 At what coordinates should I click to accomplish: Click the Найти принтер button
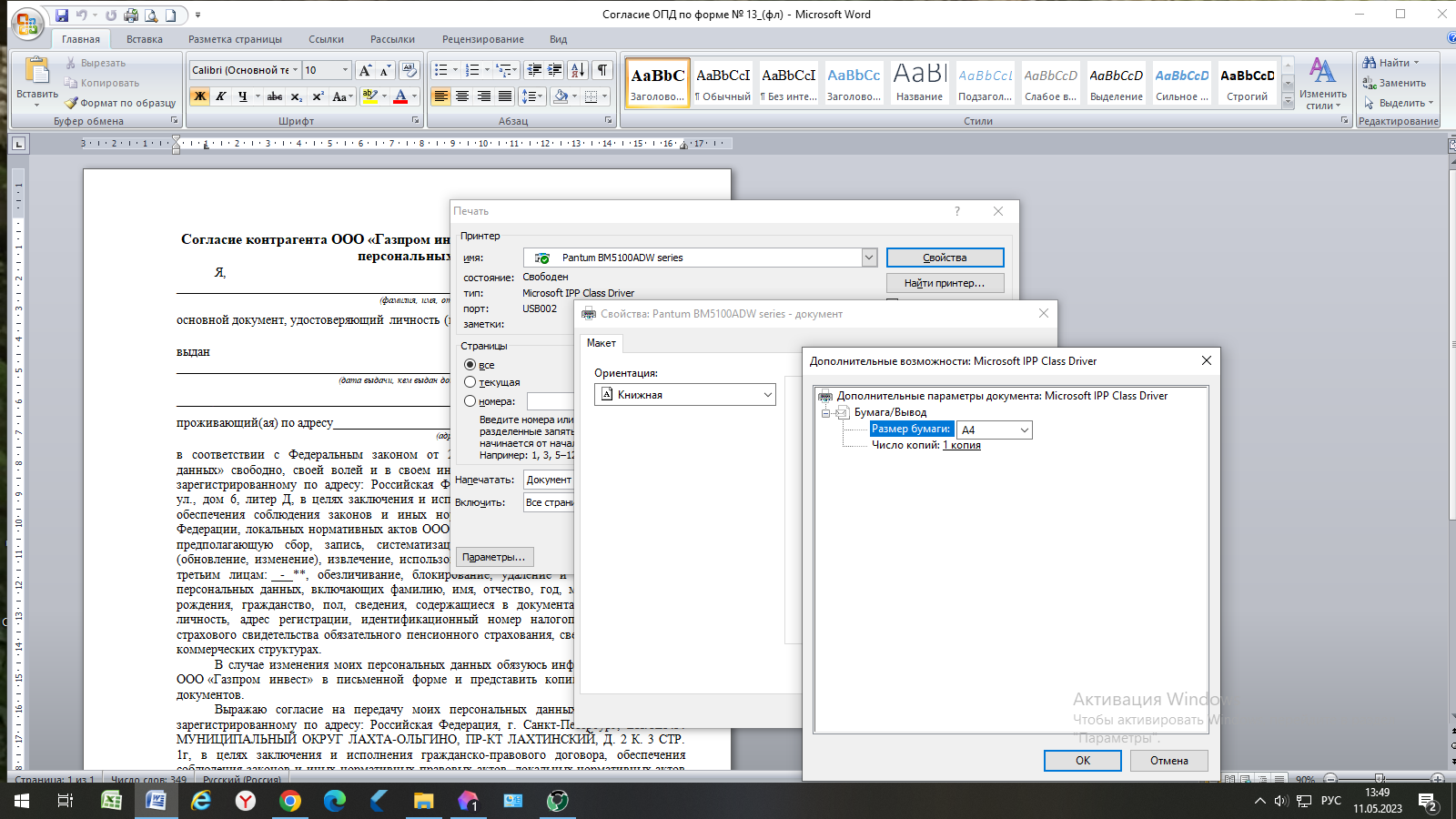click(x=945, y=283)
